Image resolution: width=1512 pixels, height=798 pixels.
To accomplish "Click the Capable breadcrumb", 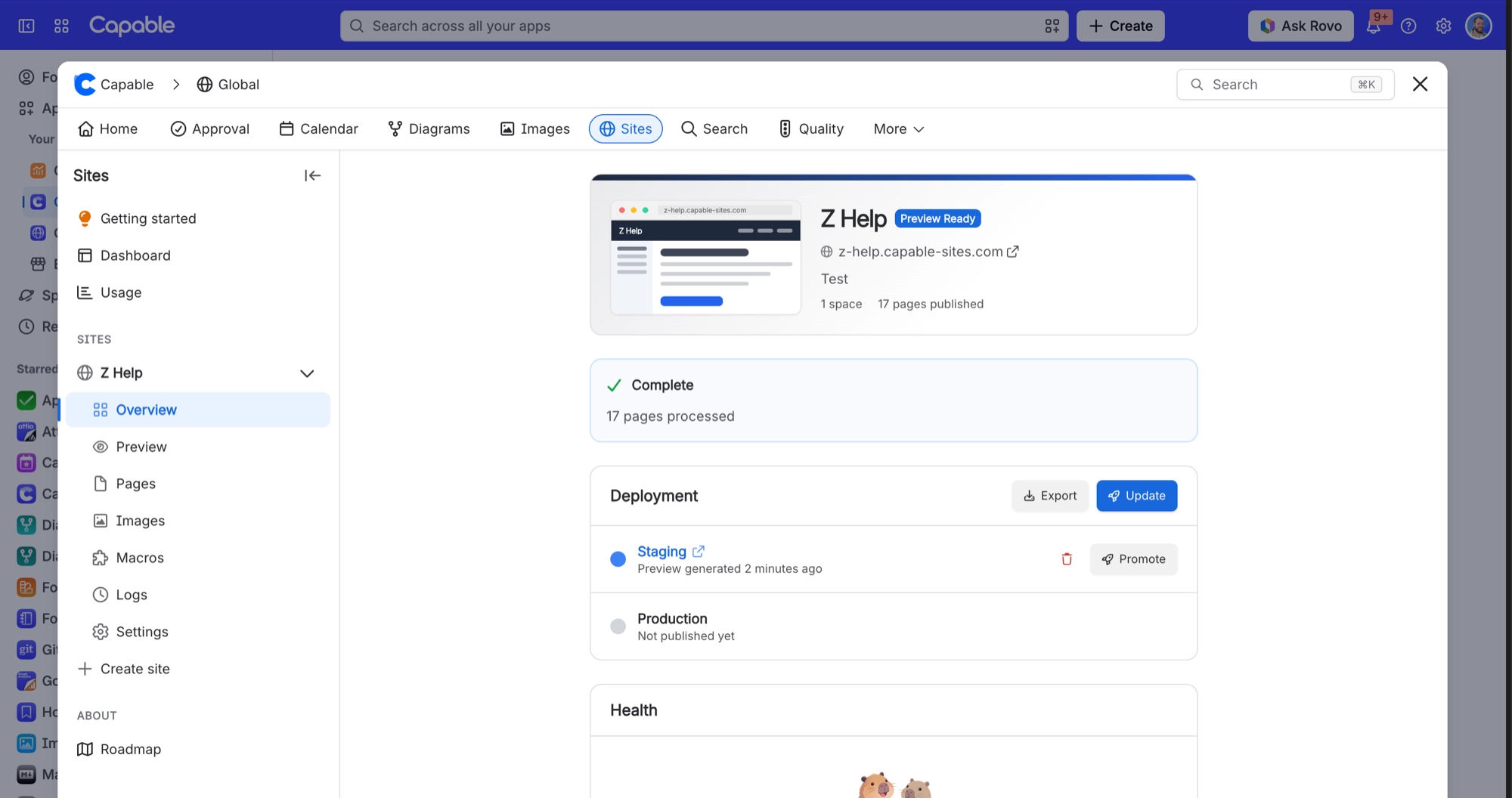I will [114, 85].
